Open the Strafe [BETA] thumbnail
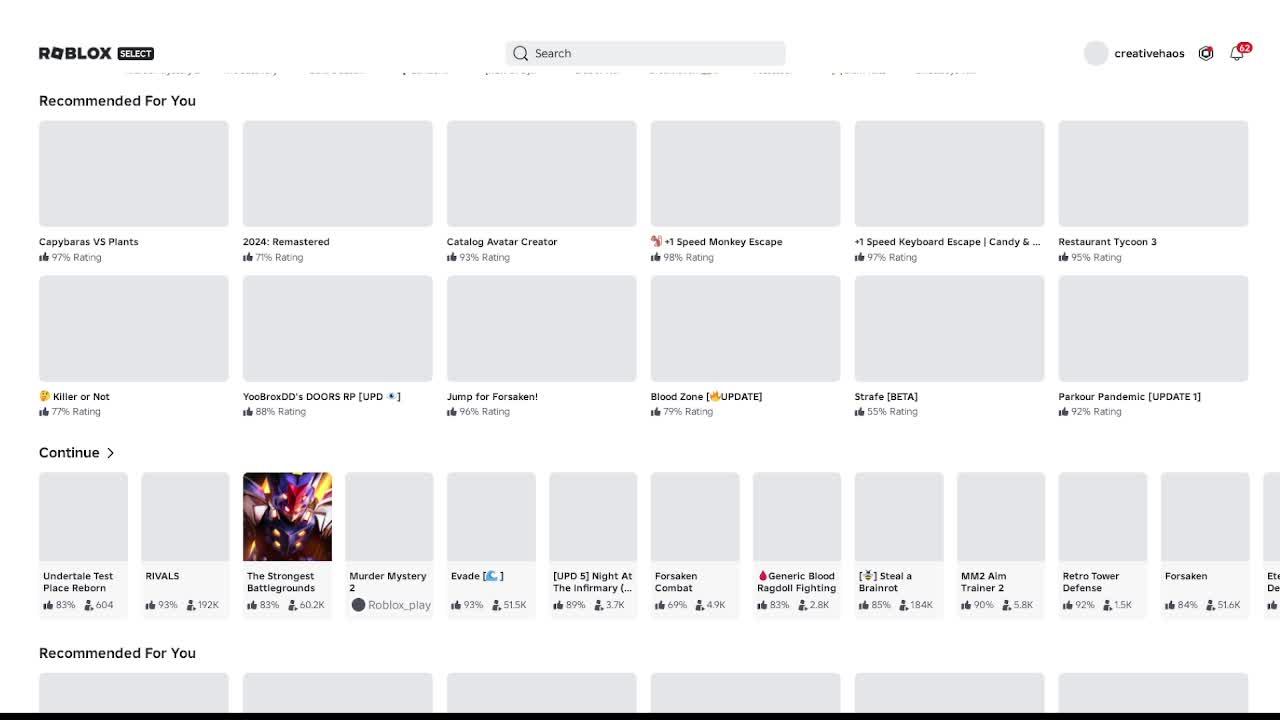1280x720 pixels. tap(950, 328)
